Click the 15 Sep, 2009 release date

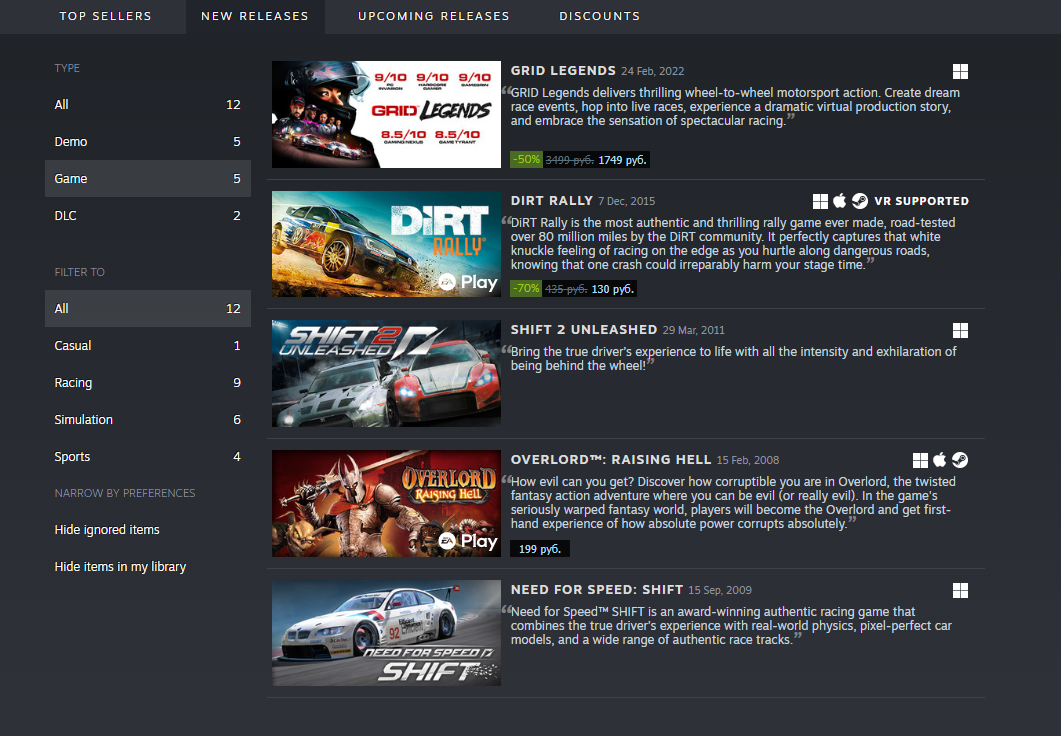[x=720, y=590]
